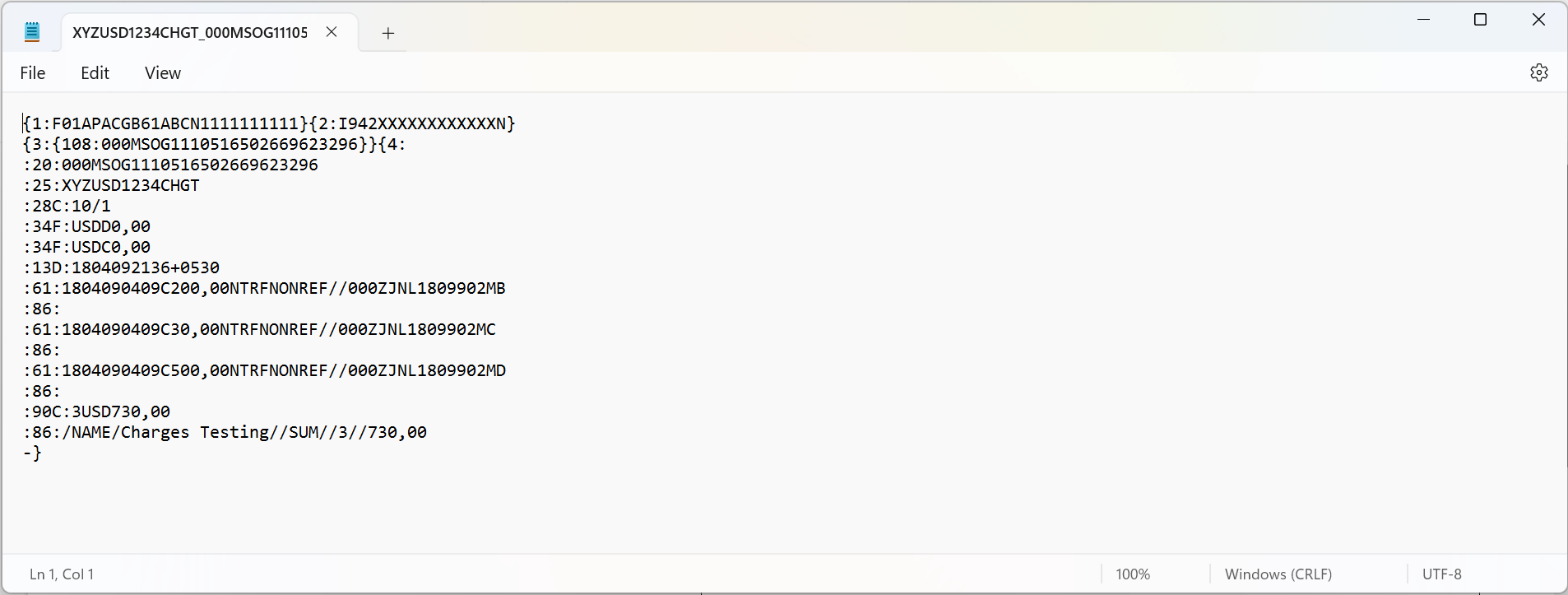Close the XYZUSD1234CHGT tab with its X icon
The width and height of the screenshot is (1568, 595).
[332, 32]
